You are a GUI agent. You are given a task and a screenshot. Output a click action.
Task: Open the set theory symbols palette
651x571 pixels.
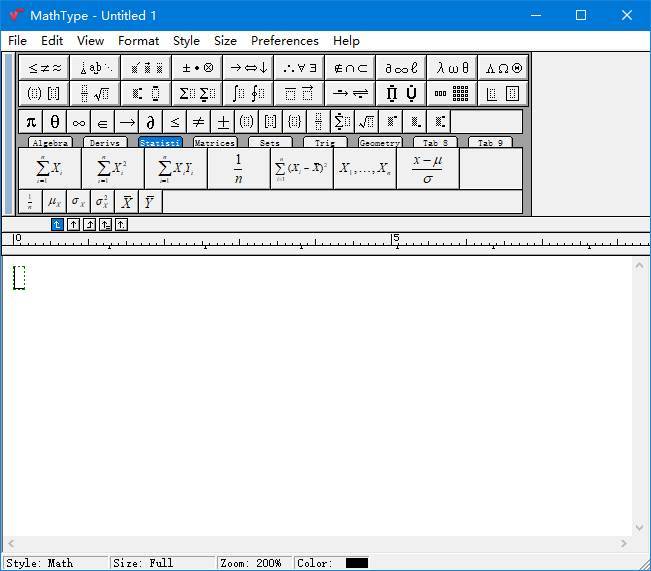click(350, 68)
